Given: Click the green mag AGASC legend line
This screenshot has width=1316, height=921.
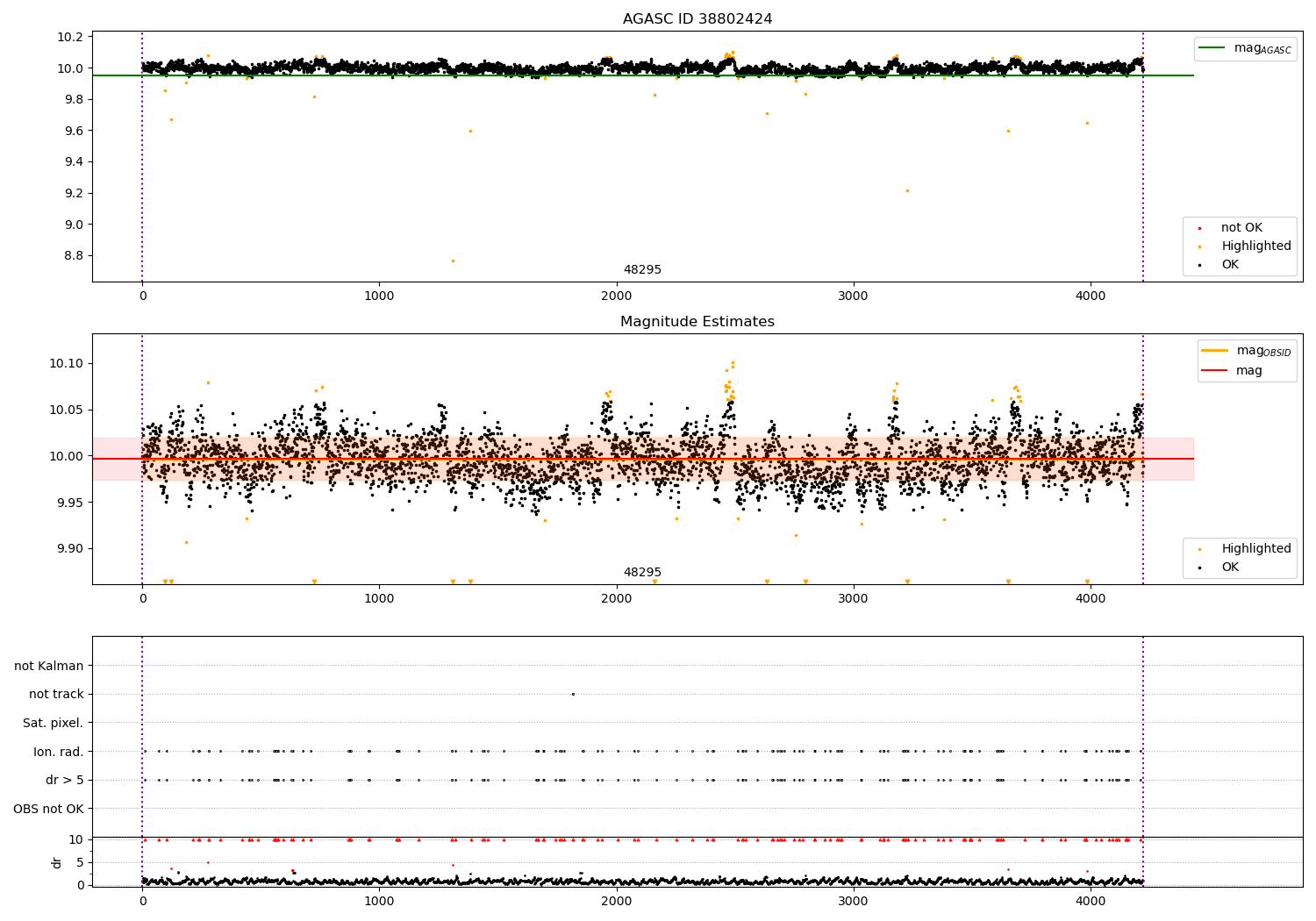Looking at the screenshot, I should pos(1212,48).
